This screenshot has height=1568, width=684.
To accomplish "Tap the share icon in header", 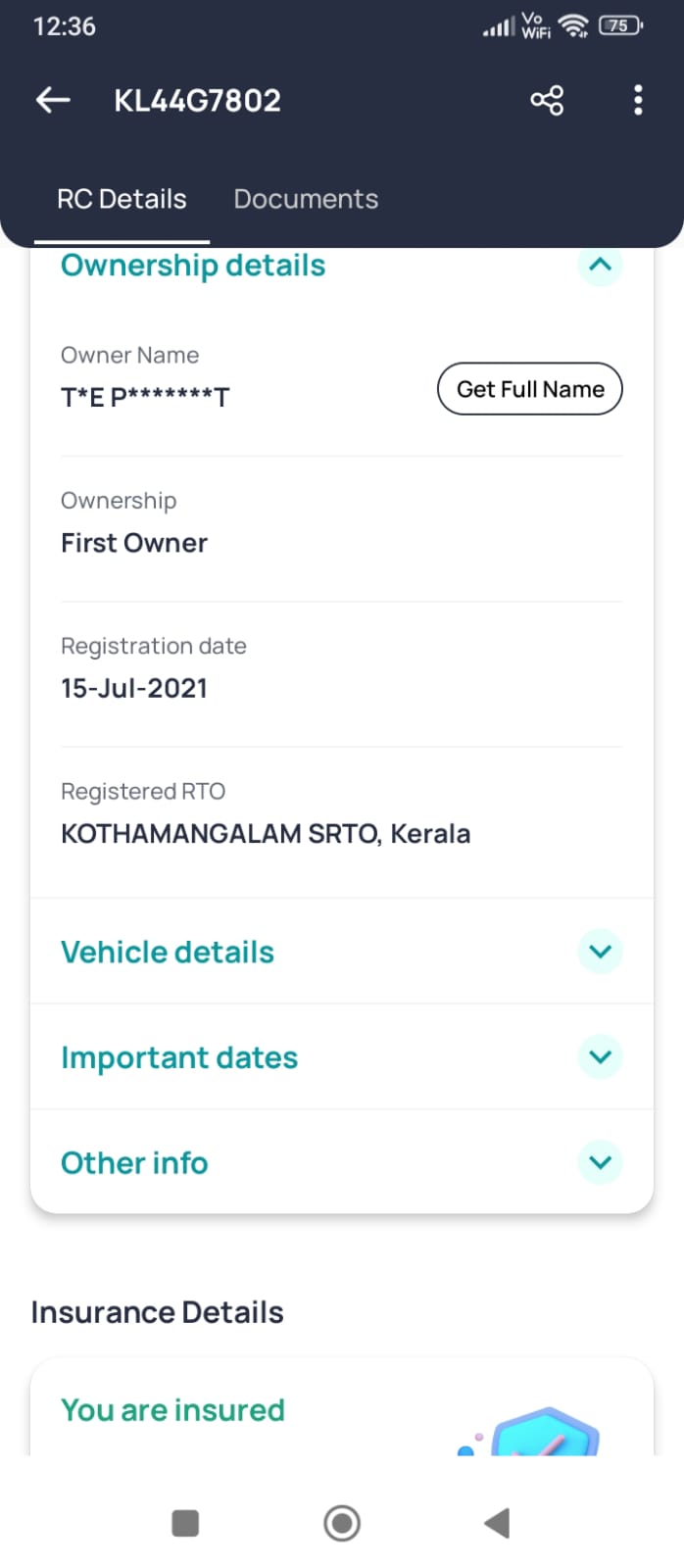I will click(x=547, y=100).
